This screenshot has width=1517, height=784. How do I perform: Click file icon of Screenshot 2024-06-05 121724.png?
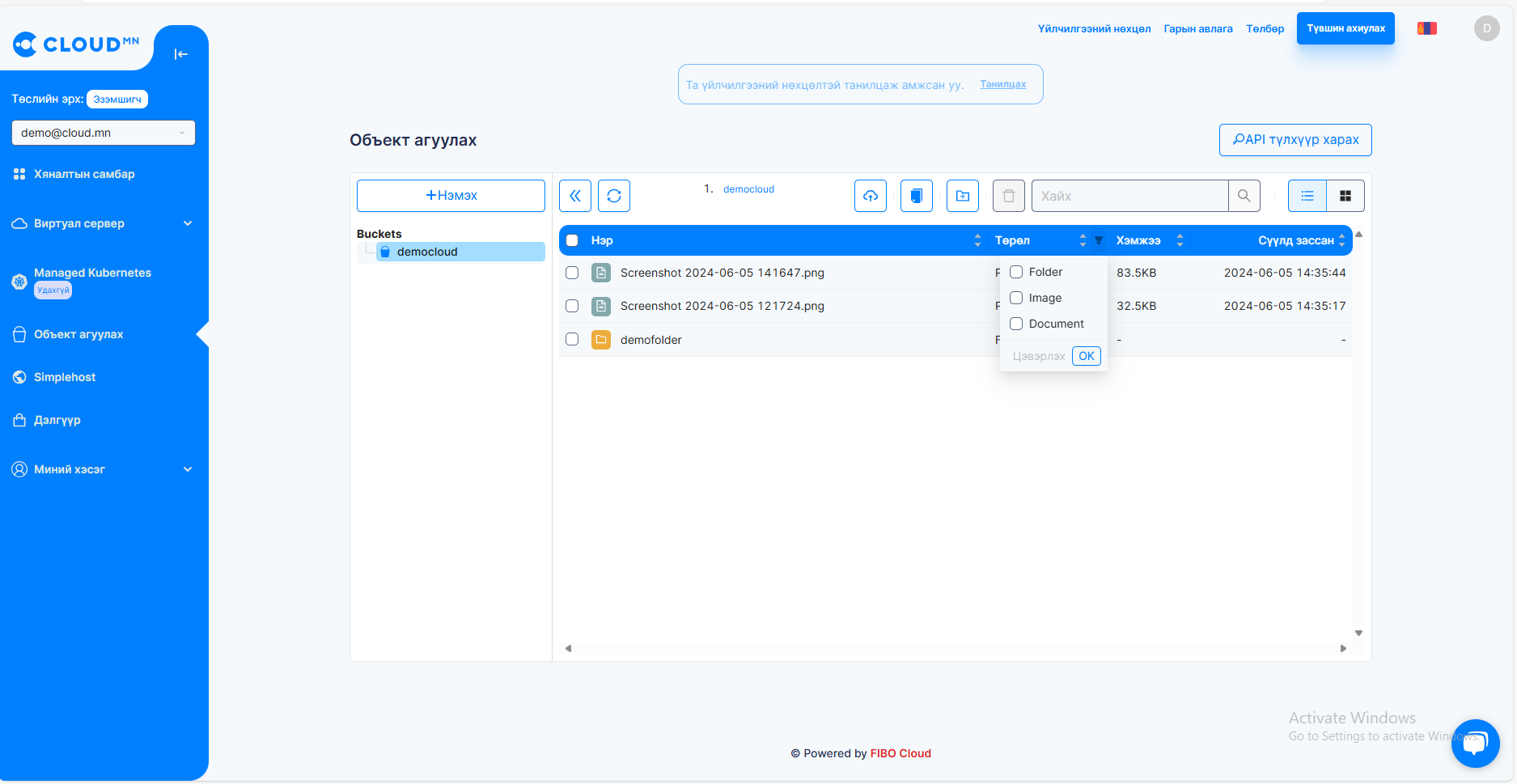pyautogui.click(x=601, y=306)
